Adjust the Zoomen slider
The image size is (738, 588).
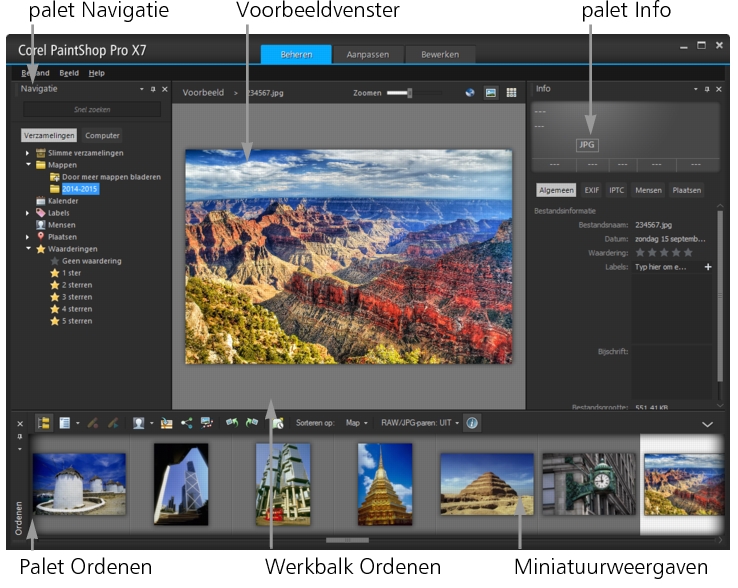point(410,93)
